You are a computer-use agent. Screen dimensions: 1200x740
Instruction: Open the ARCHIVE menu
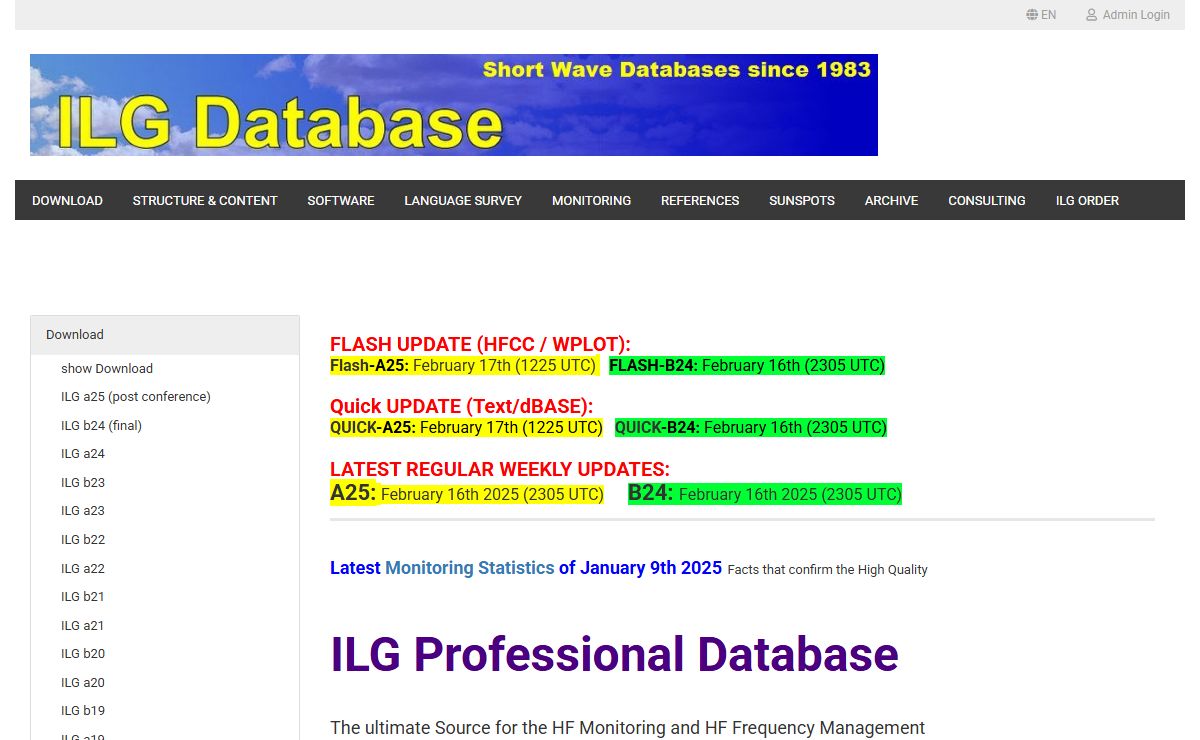(891, 201)
